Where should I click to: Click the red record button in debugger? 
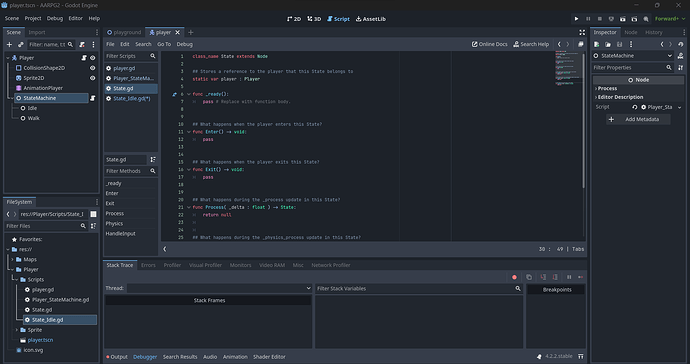pyautogui.click(x=514, y=277)
